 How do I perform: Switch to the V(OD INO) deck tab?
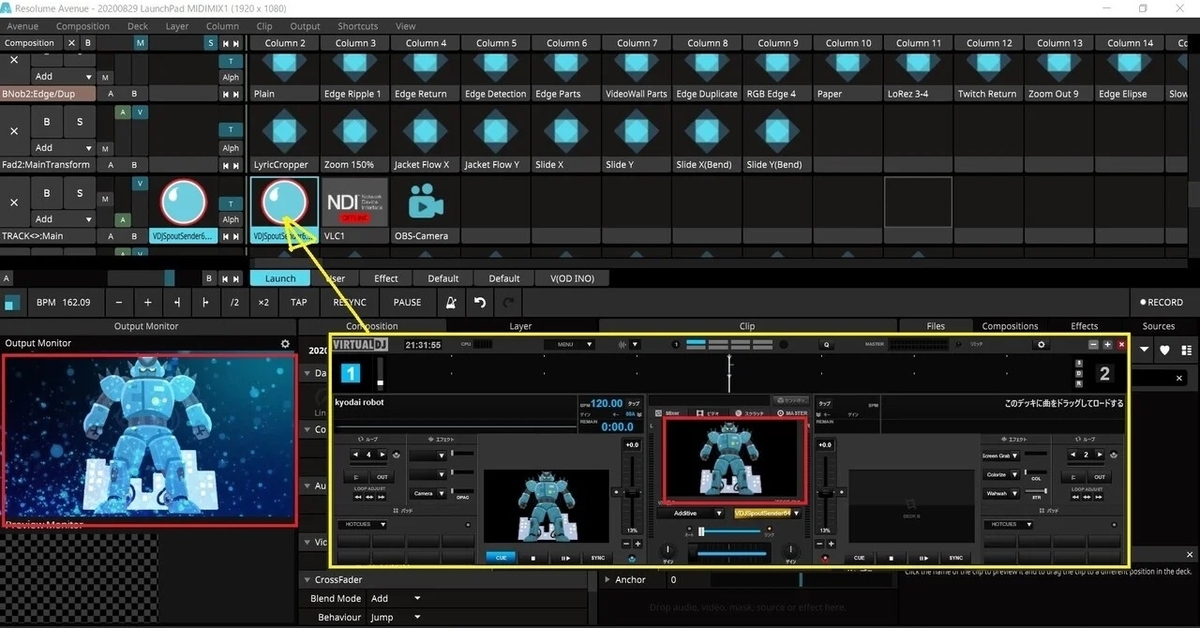572,278
